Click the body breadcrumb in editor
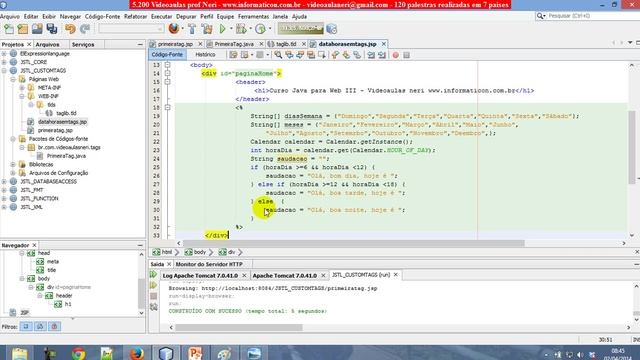This screenshot has height=360, width=640. (x=195, y=252)
